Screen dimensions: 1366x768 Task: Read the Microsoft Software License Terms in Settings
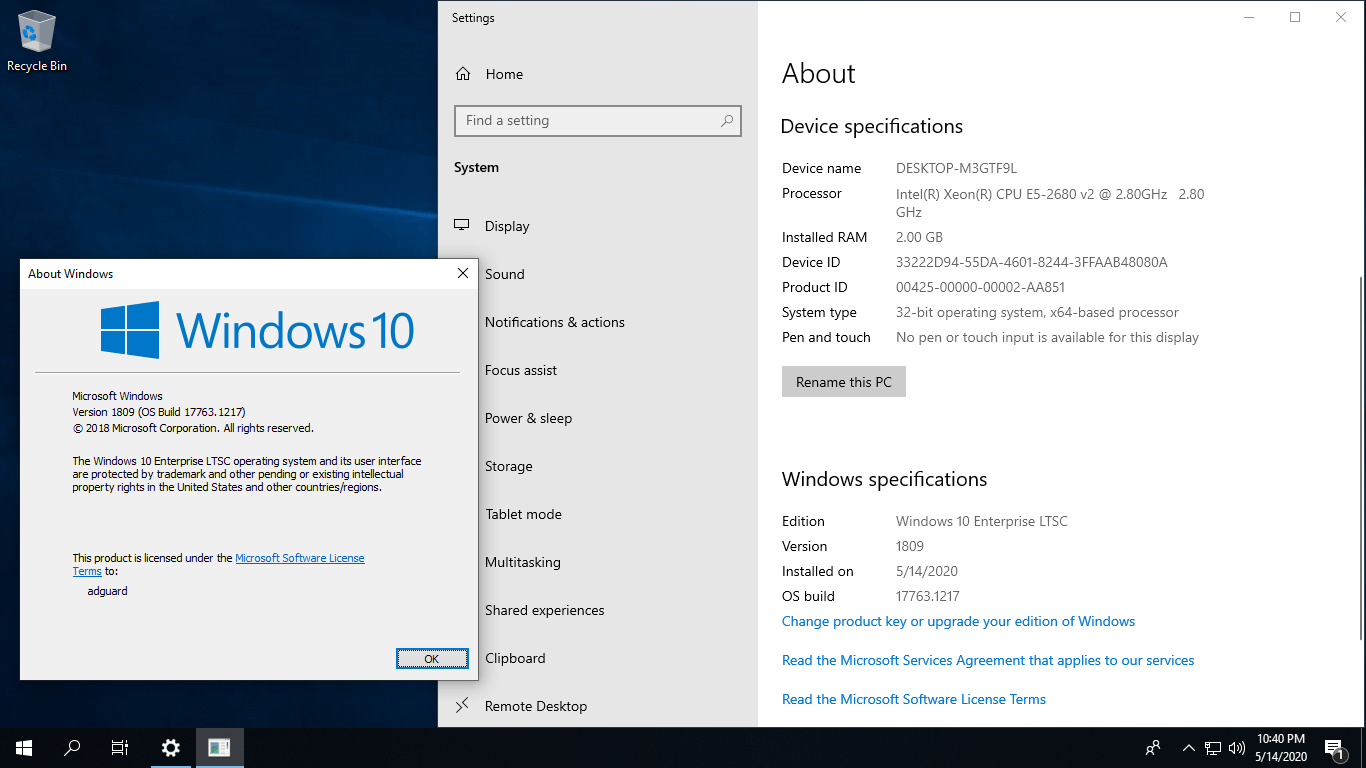coord(914,699)
